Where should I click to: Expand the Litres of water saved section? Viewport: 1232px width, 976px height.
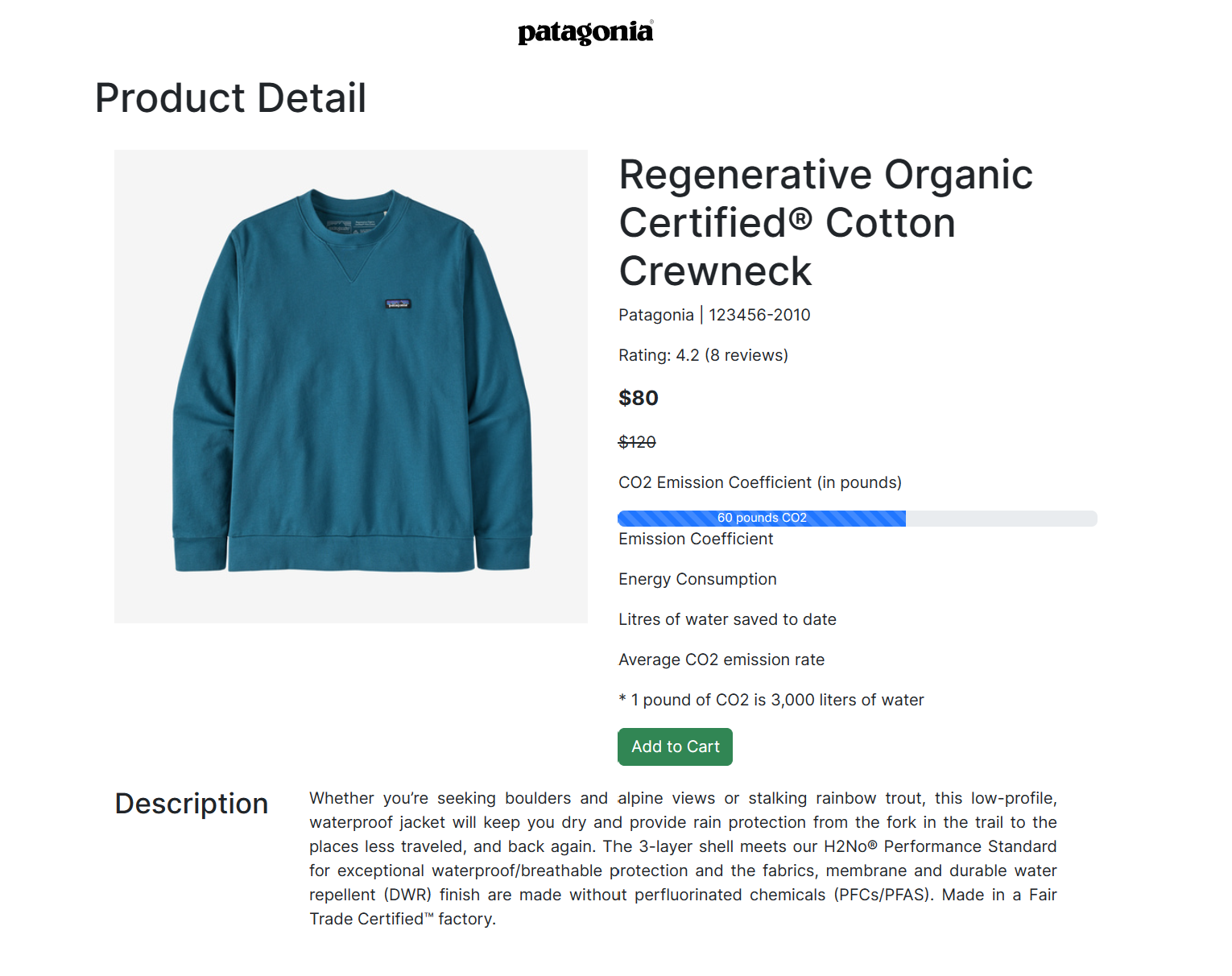727,619
